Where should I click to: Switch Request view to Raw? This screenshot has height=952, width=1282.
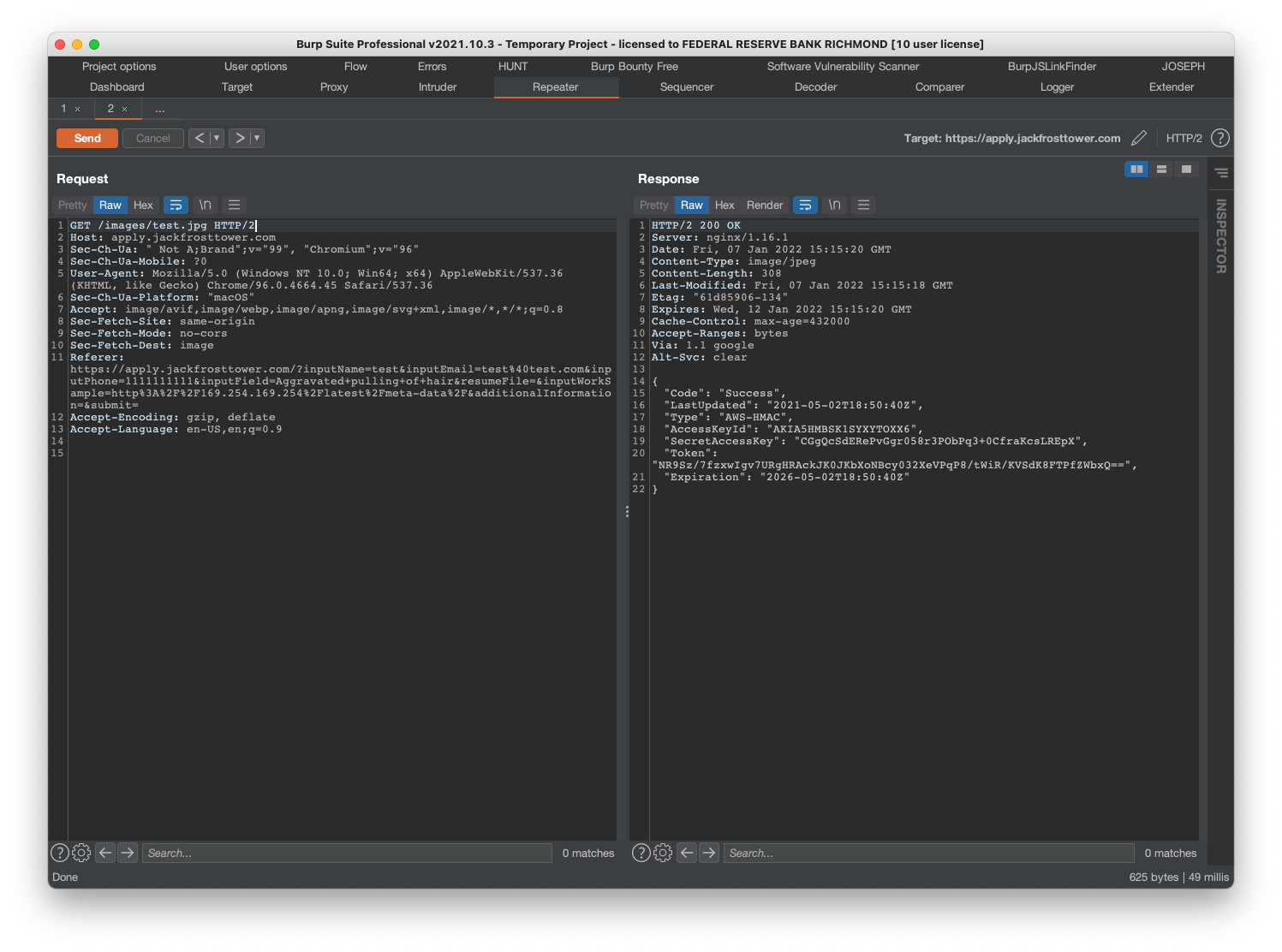110,205
